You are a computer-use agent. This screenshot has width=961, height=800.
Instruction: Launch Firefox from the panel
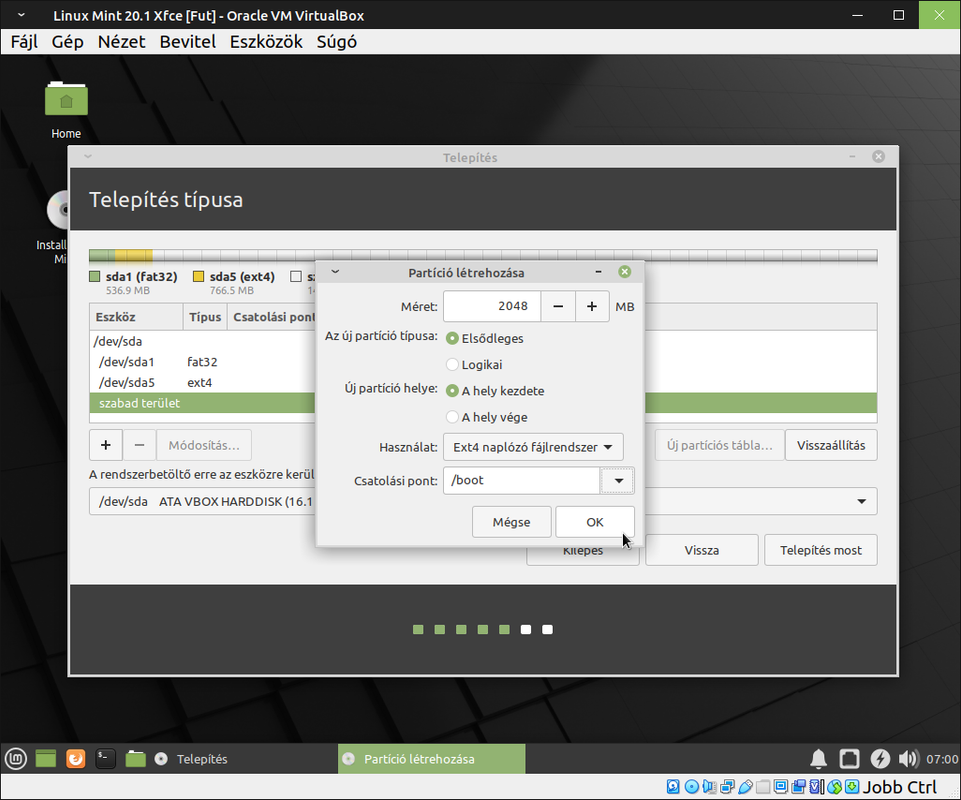[x=75, y=759]
